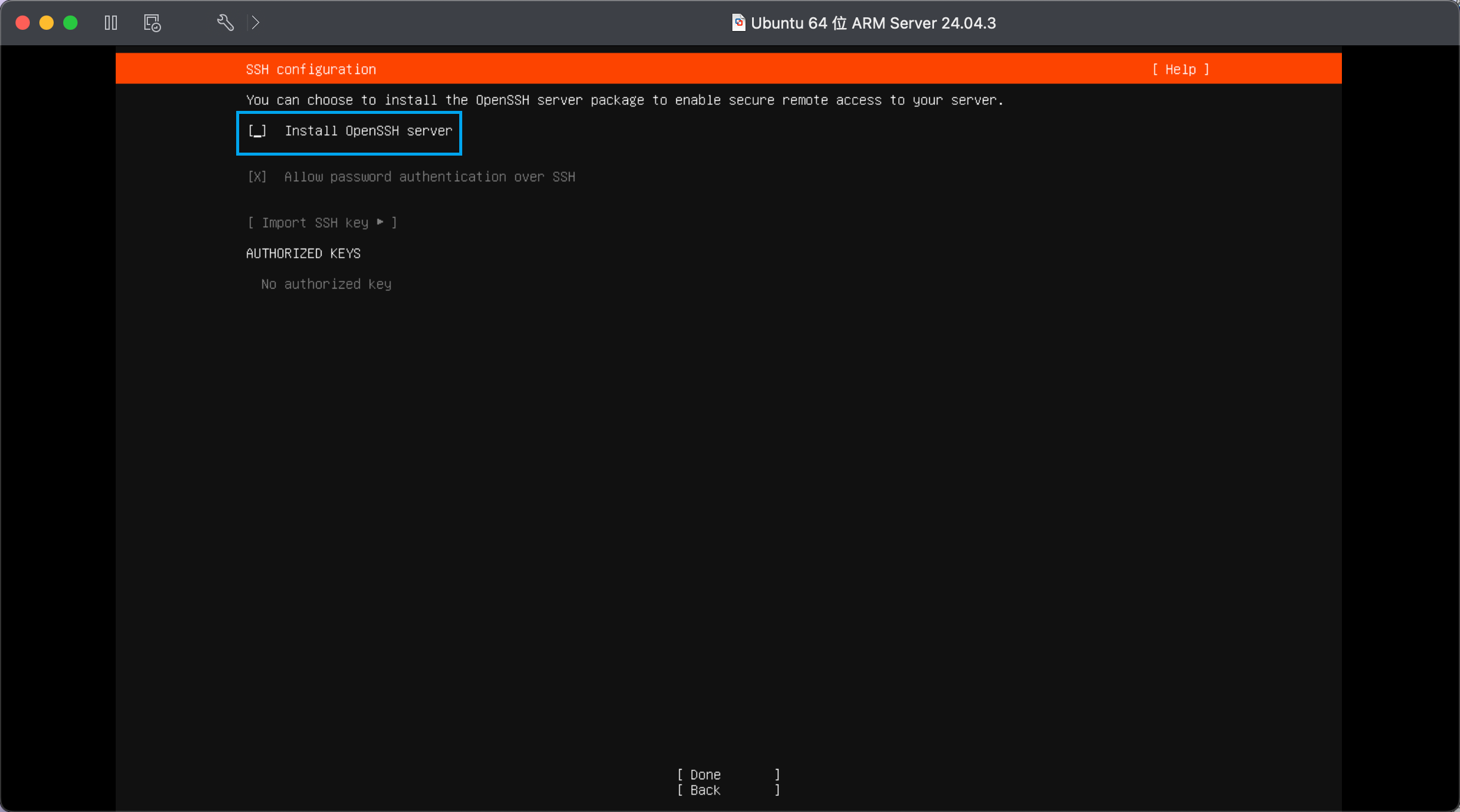The height and width of the screenshot is (812, 1460).
Task: Open VM settings wrench icon
Action: click(x=225, y=23)
